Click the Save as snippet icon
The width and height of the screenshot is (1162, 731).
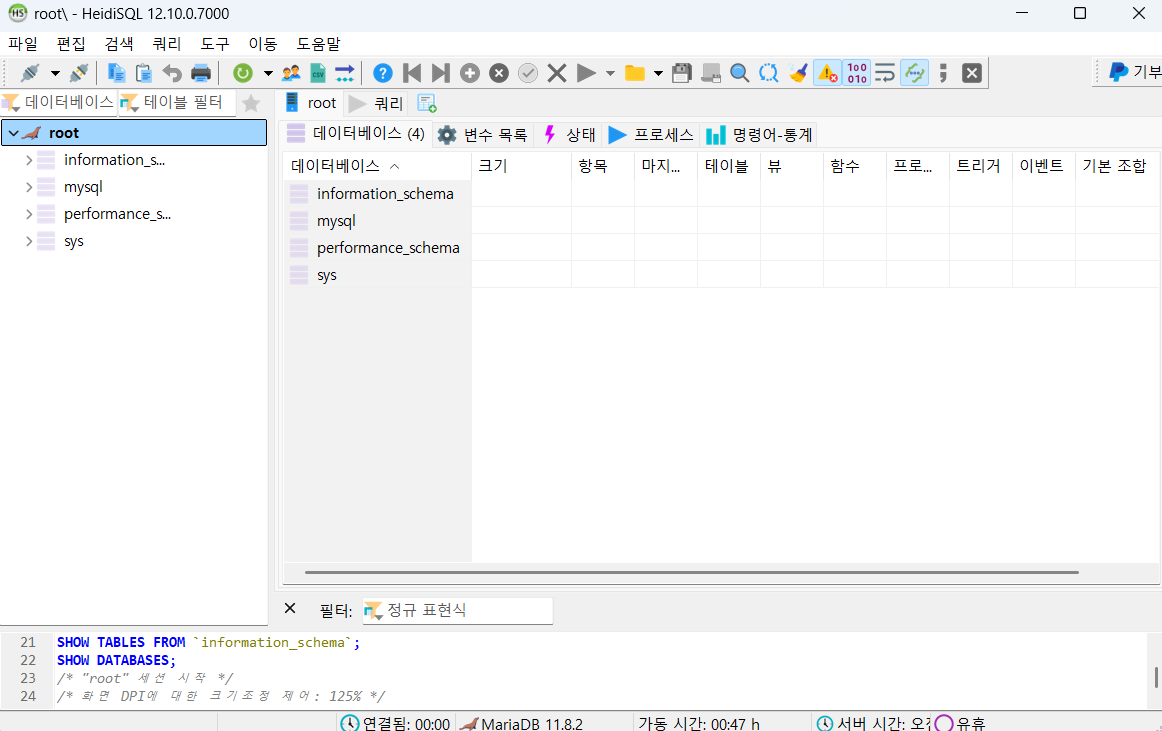(x=711, y=73)
